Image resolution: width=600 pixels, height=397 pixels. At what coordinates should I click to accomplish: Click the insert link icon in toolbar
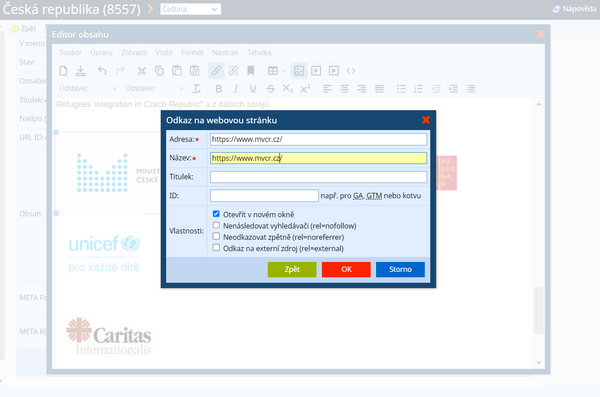pyautogui.click(x=216, y=71)
